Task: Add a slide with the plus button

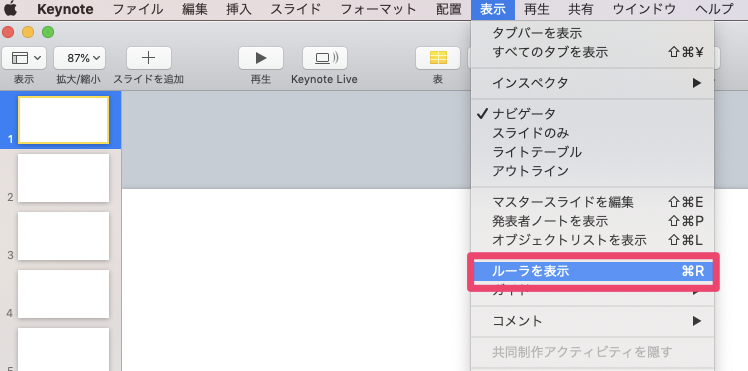Action: [x=149, y=58]
